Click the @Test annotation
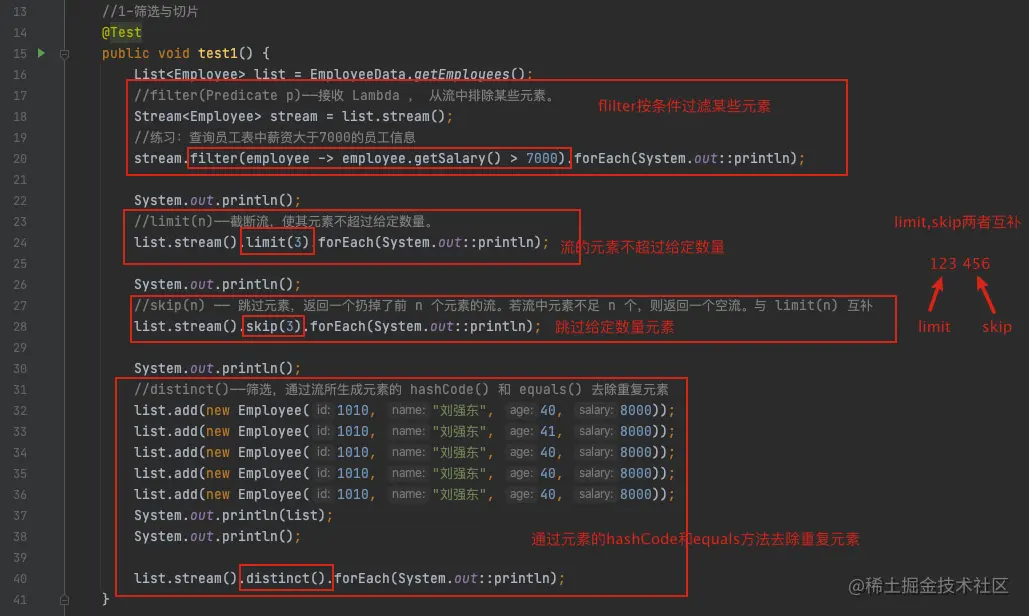The width and height of the screenshot is (1029, 616). [x=121, y=32]
